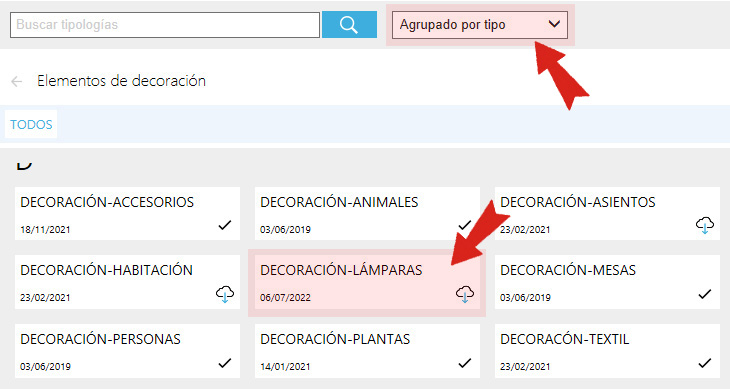Select the DECORACIÓN-MESAS tile title

click(x=568, y=270)
